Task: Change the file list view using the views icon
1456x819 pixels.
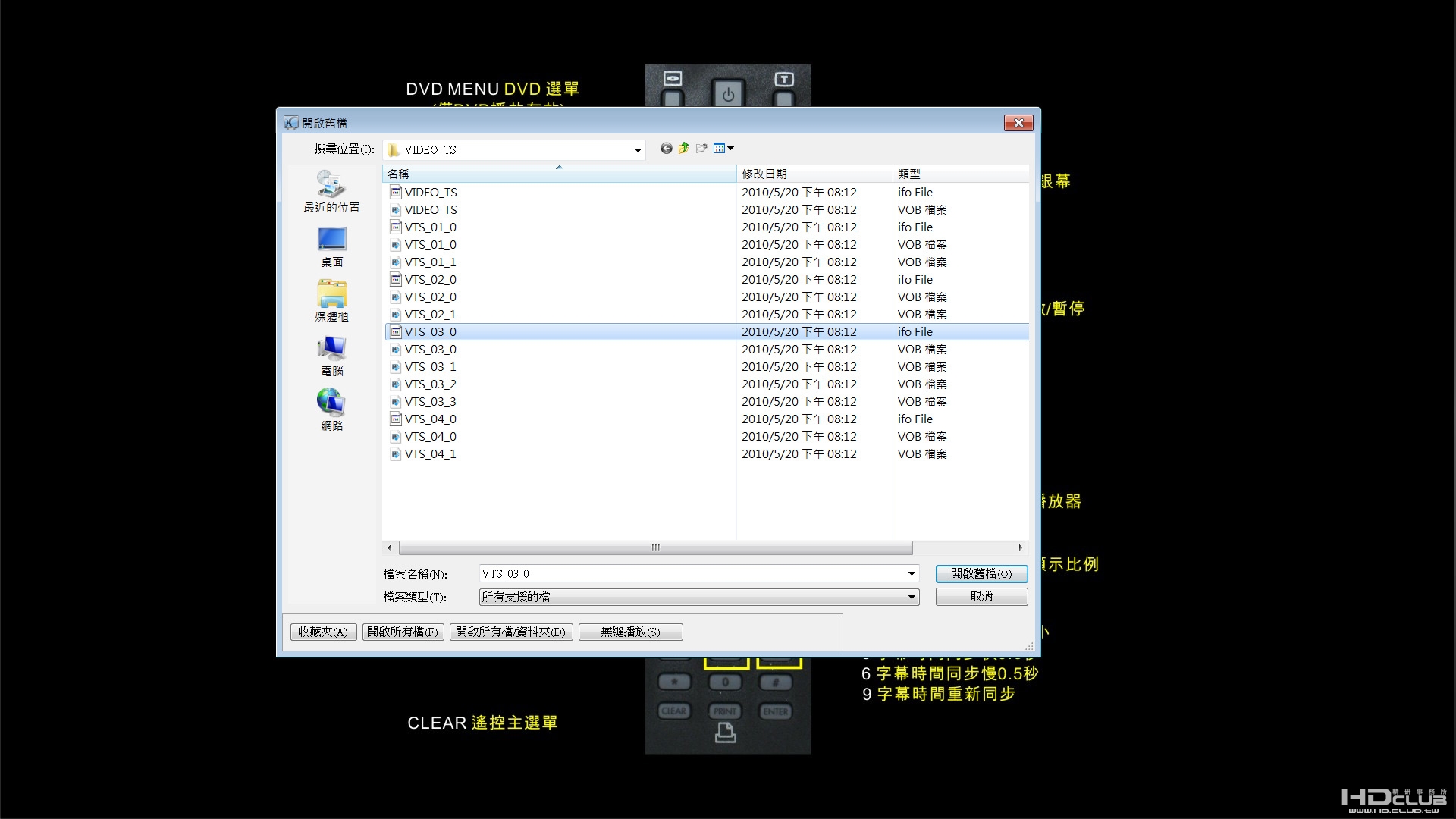Action: tap(718, 148)
